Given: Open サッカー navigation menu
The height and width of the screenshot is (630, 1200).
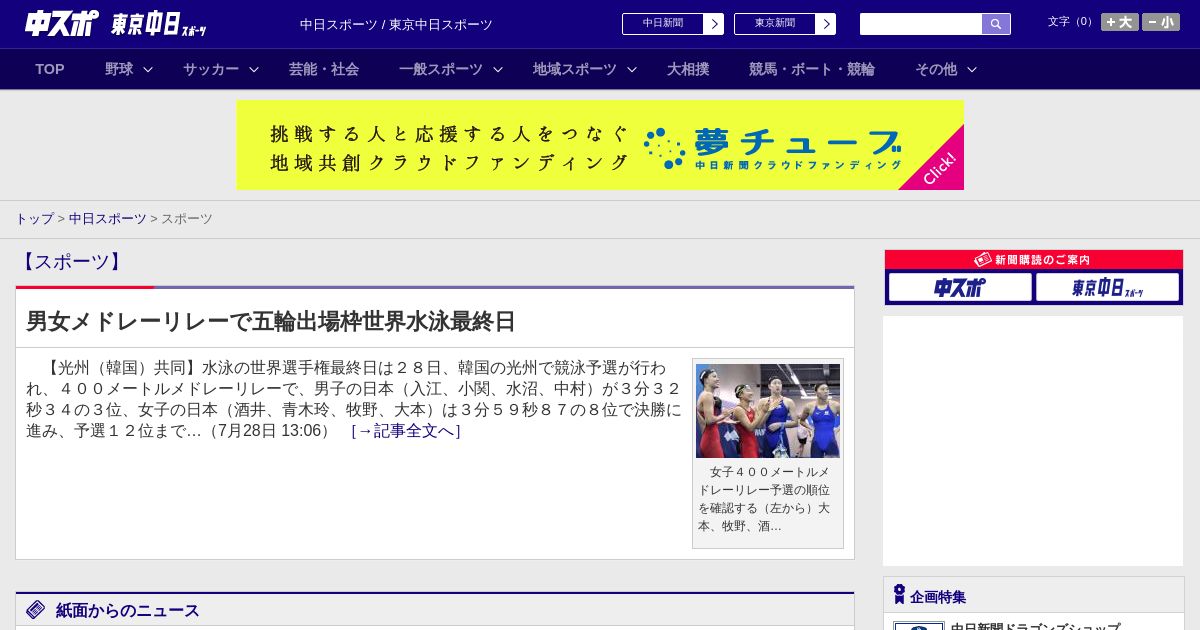Looking at the screenshot, I should [211, 69].
